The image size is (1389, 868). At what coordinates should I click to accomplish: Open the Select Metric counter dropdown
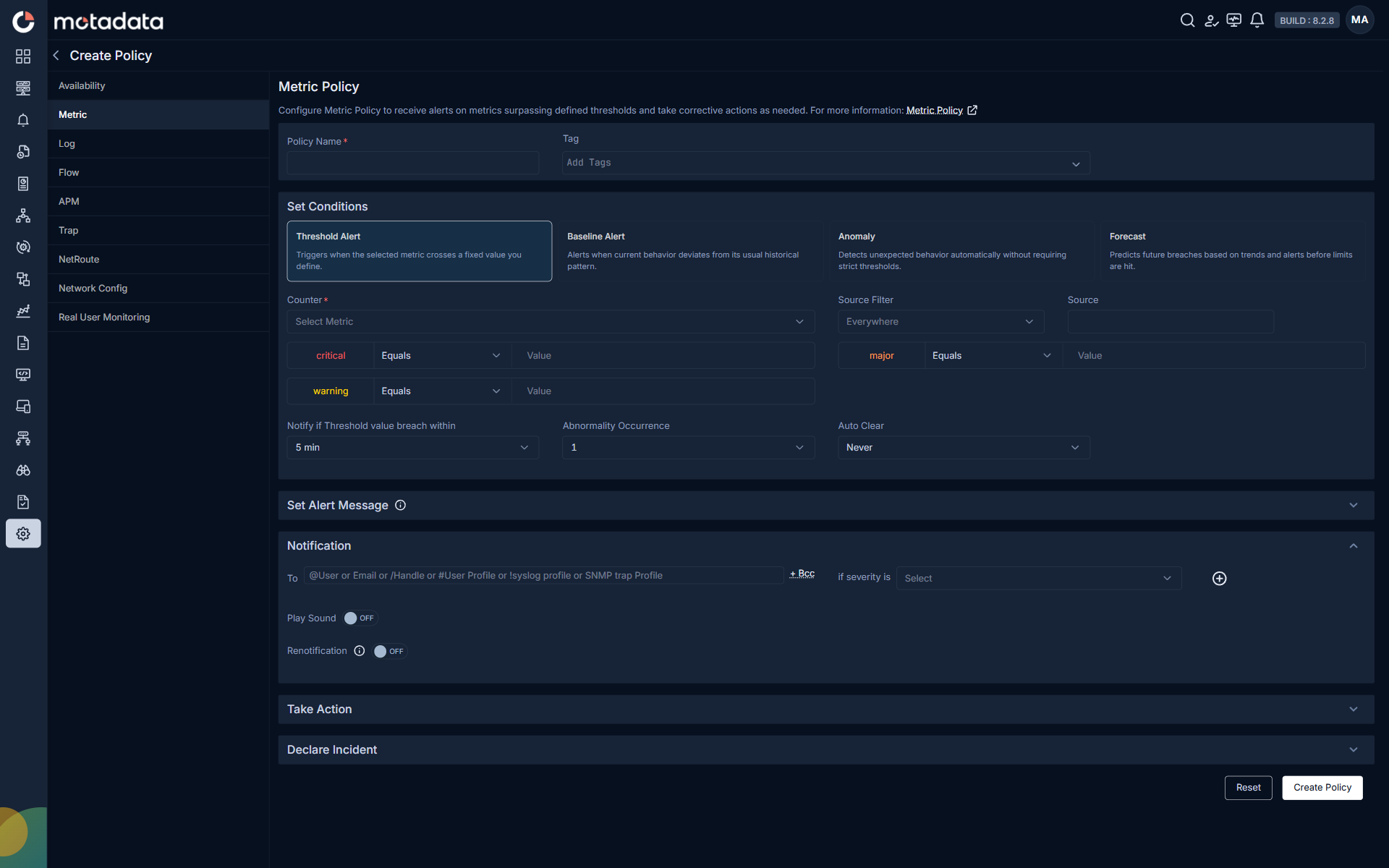point(551,322)
